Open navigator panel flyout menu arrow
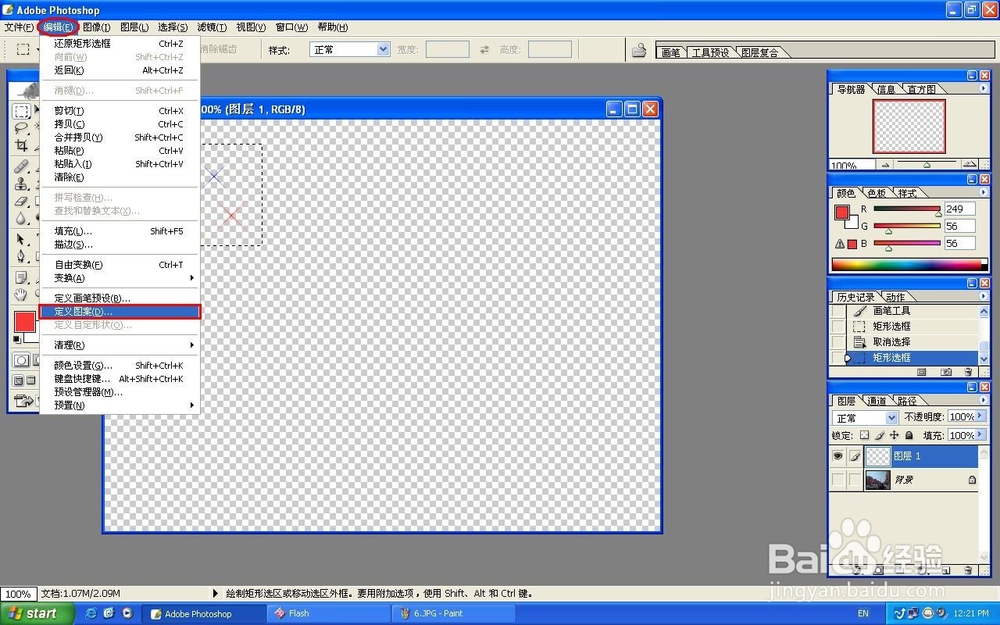The height and width of the screenshot is (625, 1000). tap(983, 89)
